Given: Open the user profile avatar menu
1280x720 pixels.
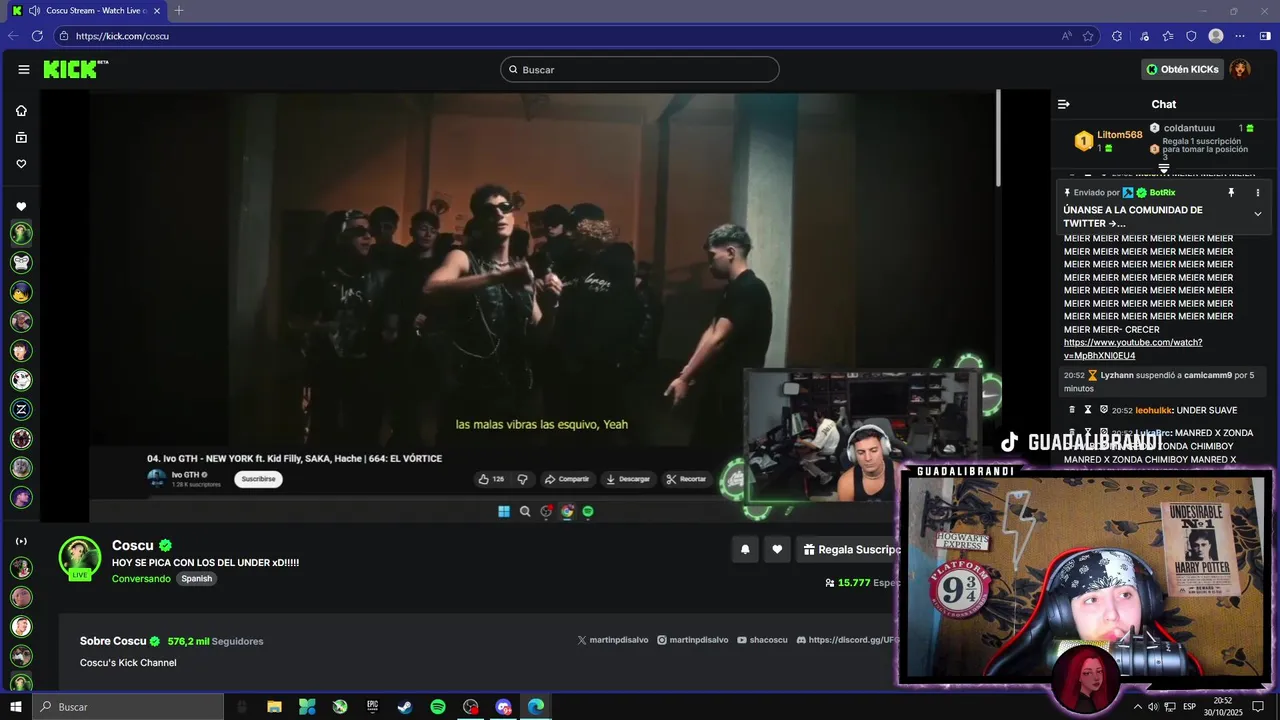Looking at the screenshot, I should tap(1240, 69).
